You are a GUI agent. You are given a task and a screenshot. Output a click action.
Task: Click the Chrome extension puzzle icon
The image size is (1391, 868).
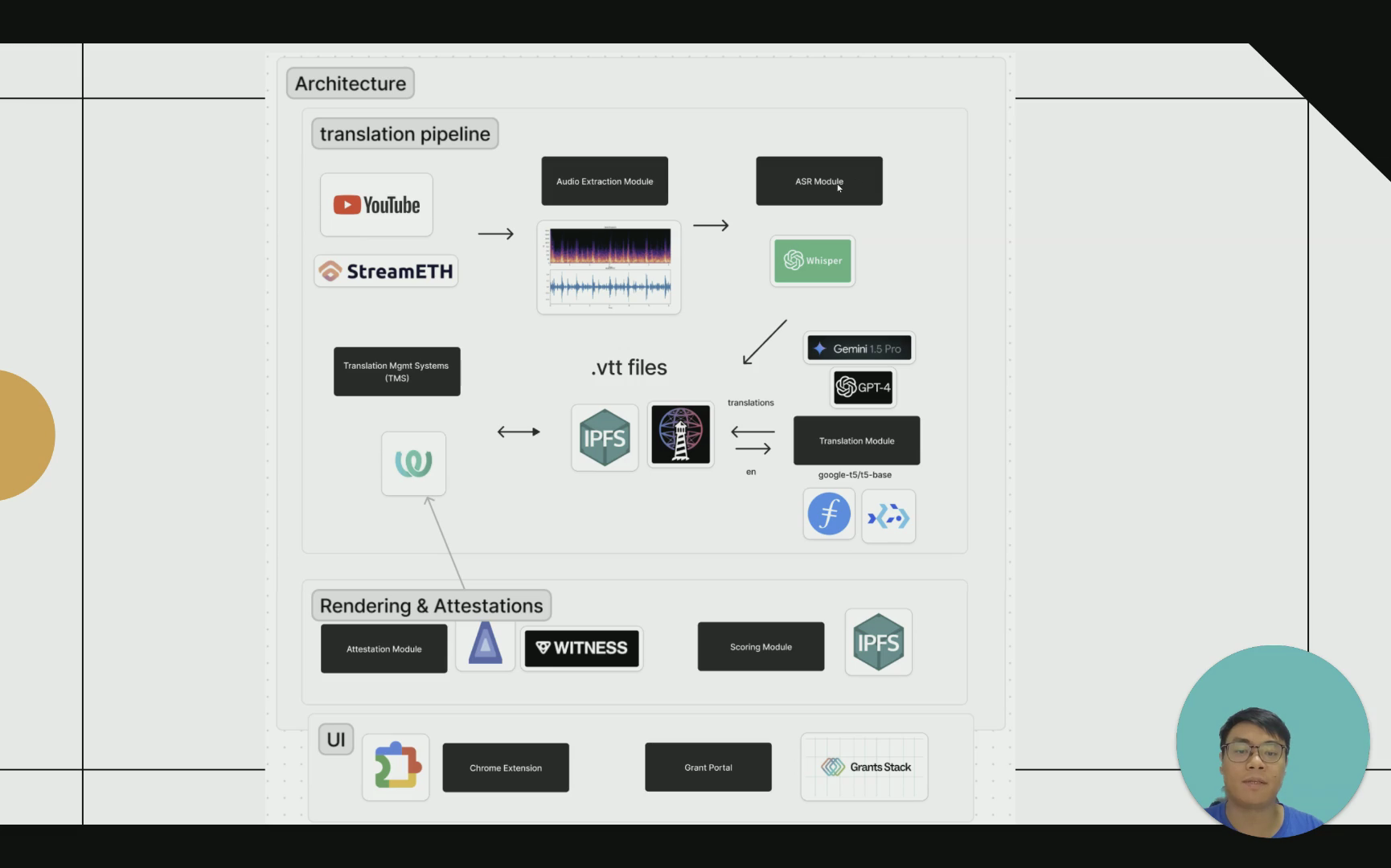tap(396, 767)
